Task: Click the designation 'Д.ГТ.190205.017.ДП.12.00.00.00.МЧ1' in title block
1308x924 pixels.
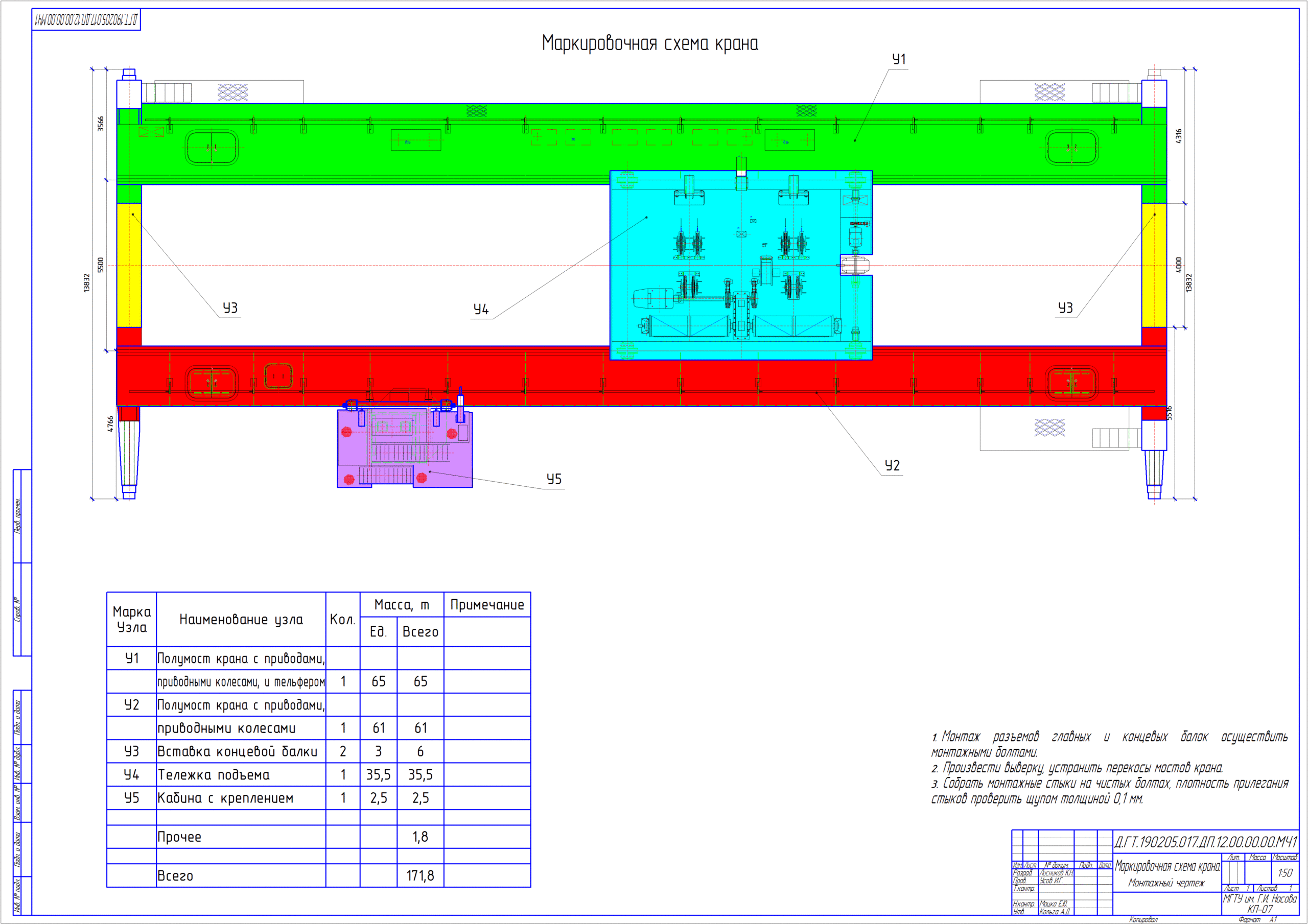Action: (x=1205, y=842)
